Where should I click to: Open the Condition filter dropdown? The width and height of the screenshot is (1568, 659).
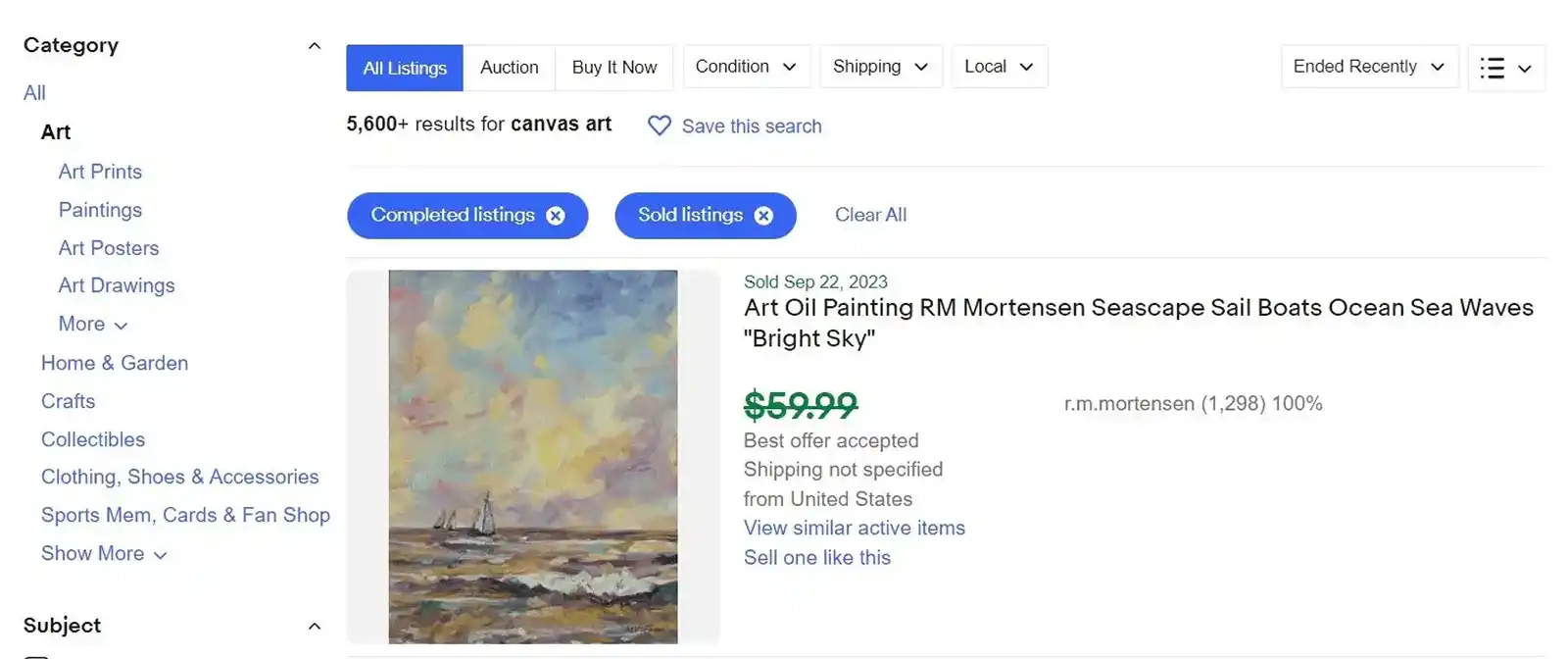click(746, 67)
